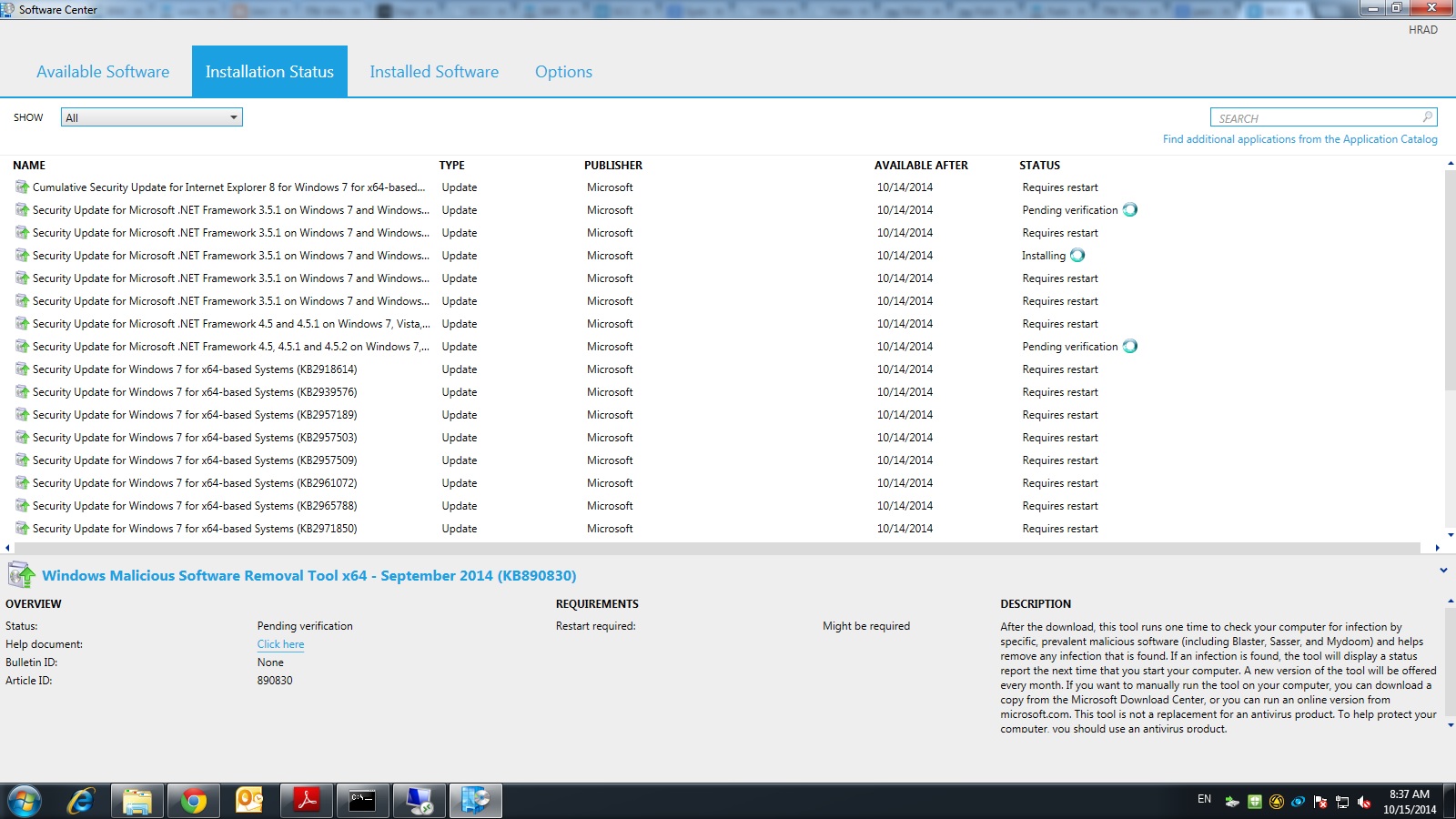Click the update icon for KB2971850 row

(x=22, y=529)
